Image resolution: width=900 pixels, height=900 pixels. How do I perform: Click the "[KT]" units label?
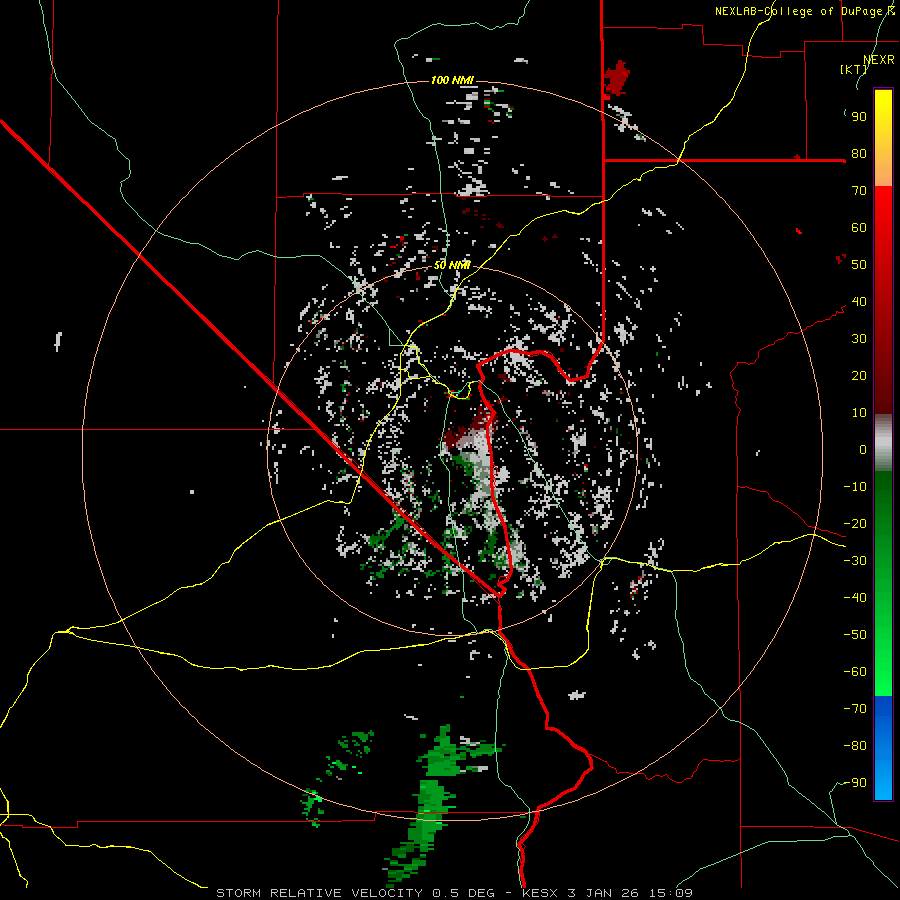point(853,69)
